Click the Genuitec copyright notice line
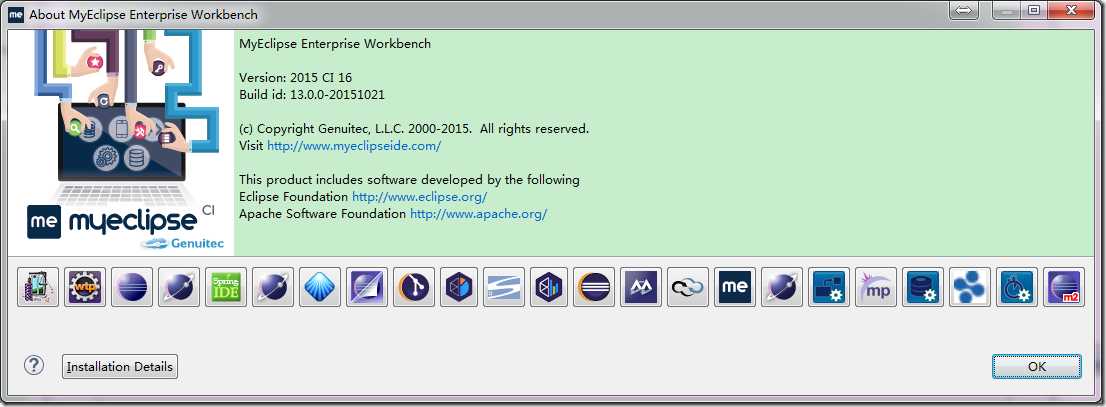This screenshot has height=407, width=1106. pos(414,129)
